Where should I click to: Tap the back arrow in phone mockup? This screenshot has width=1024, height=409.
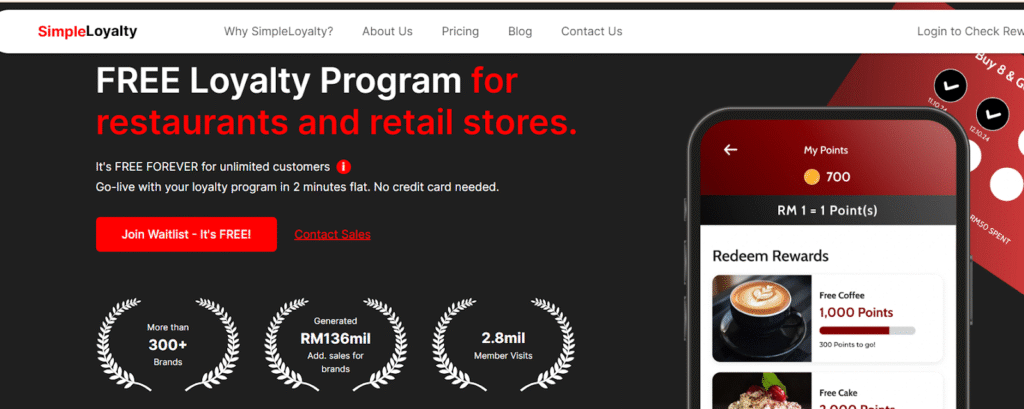click(x=730, y=150)
